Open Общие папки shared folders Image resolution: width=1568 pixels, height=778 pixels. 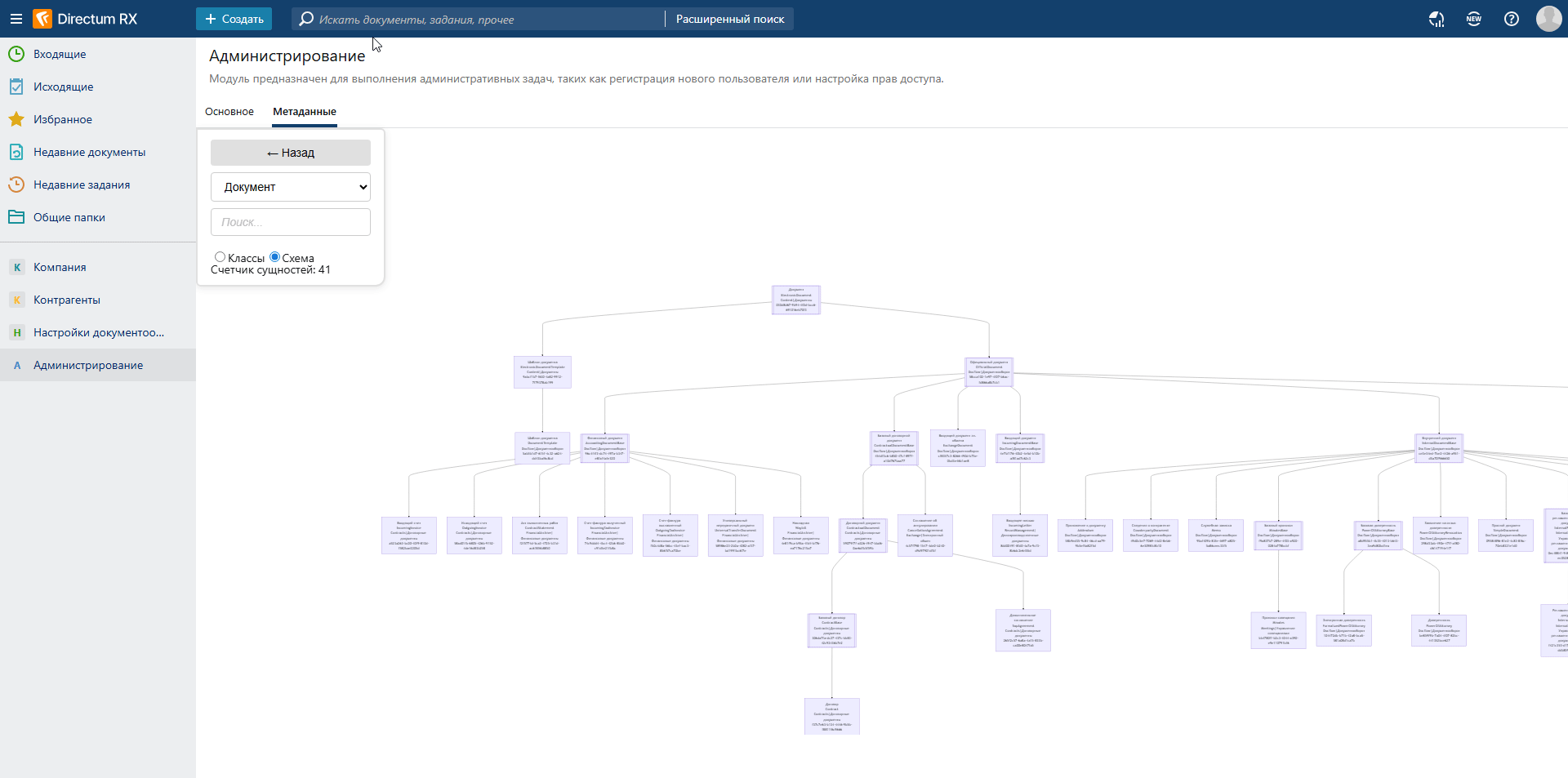pos(69,217)
